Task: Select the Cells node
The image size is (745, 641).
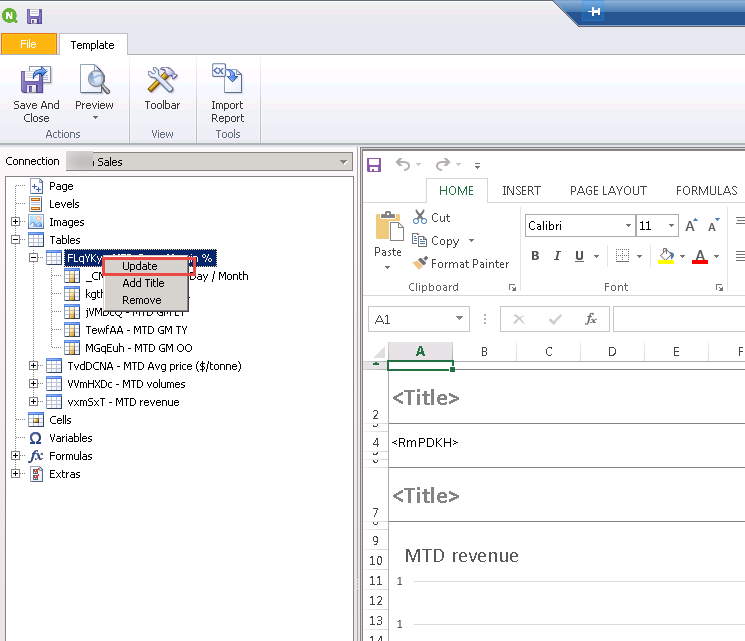Action: [60, 420]
